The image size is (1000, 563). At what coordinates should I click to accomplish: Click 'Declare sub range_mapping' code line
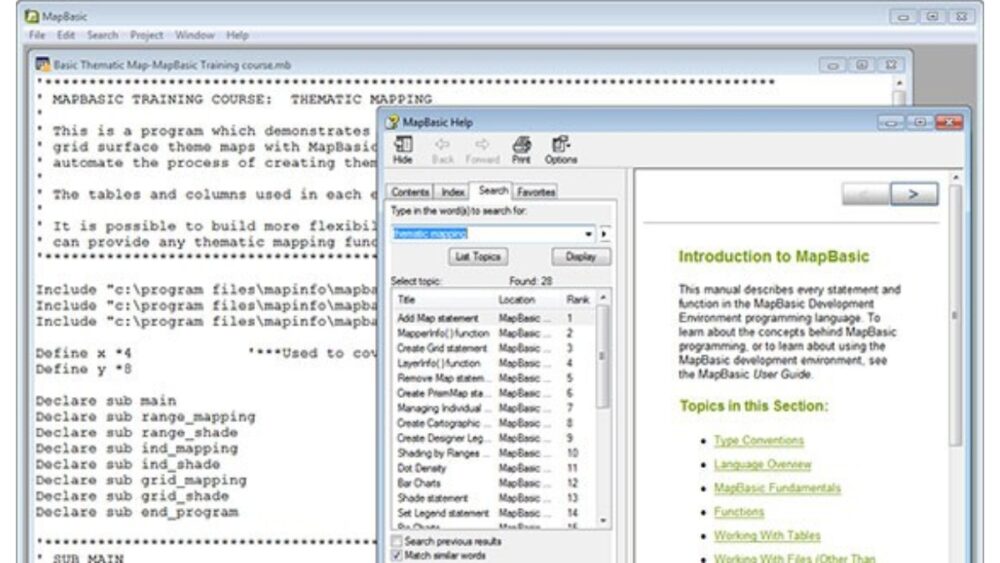(145, 417)
